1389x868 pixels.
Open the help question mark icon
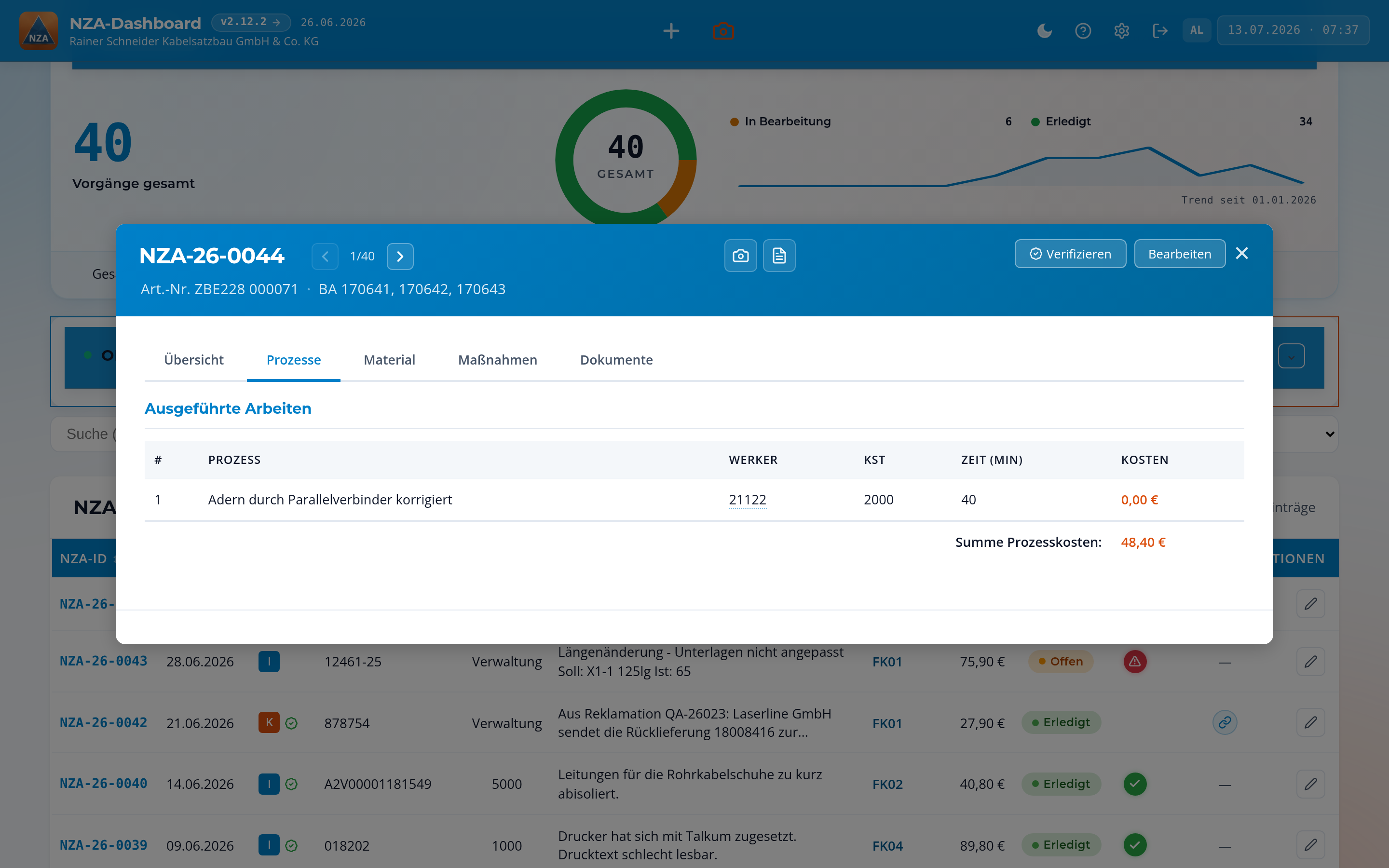tap(1083, 30)
